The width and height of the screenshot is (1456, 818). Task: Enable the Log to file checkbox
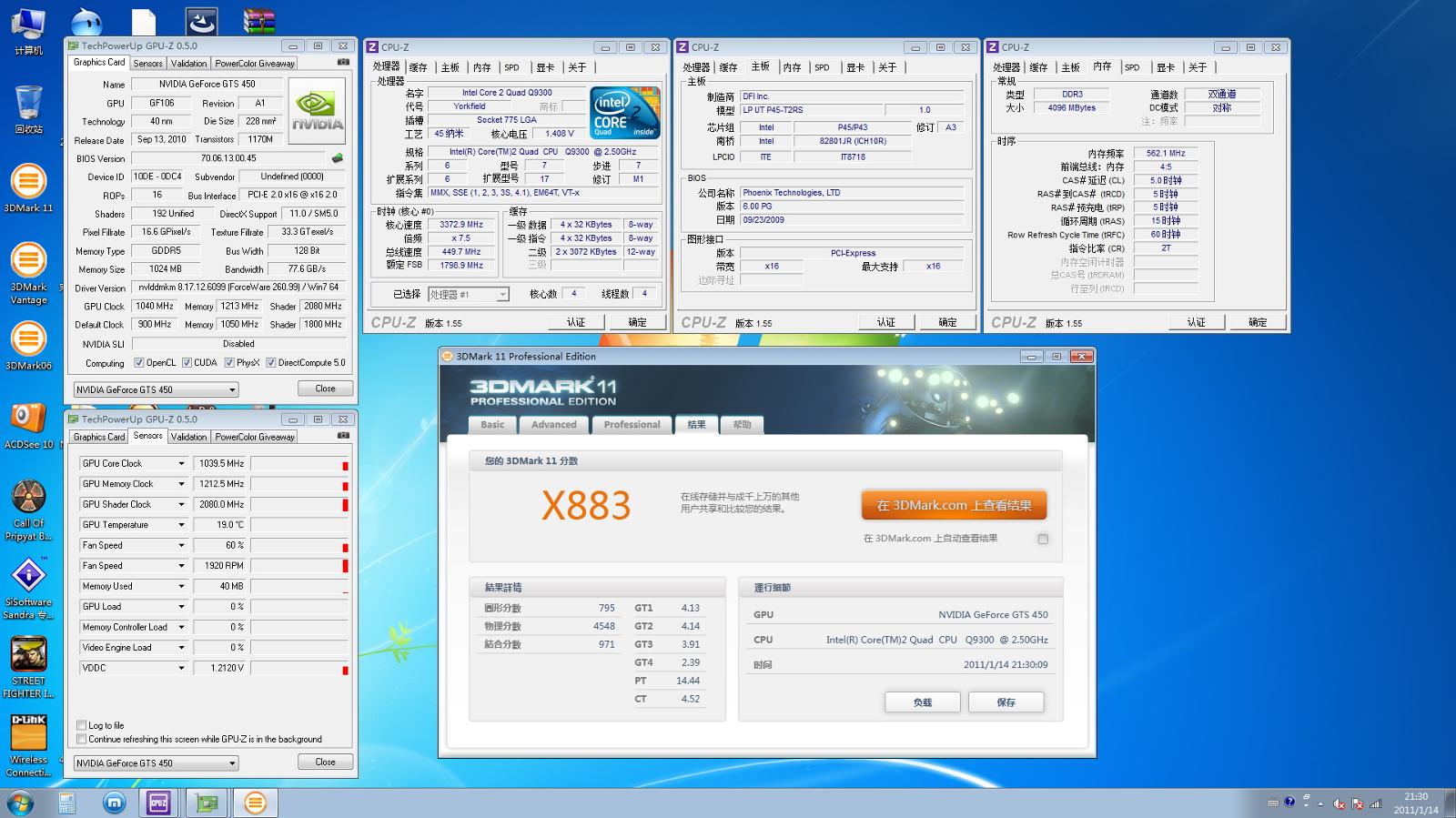[82, 725]
